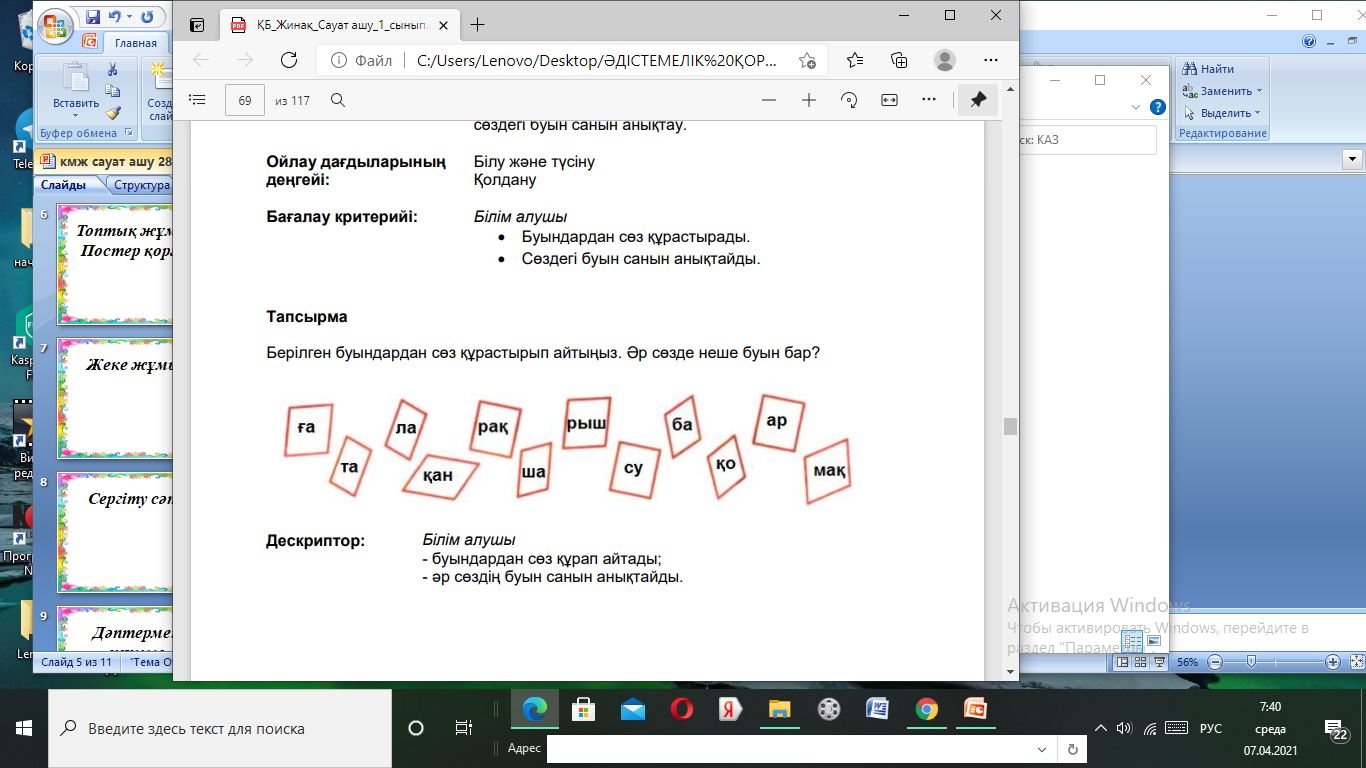Switch to the Структура pane tab
The image size is (1366, 768).
click(141, 185)
